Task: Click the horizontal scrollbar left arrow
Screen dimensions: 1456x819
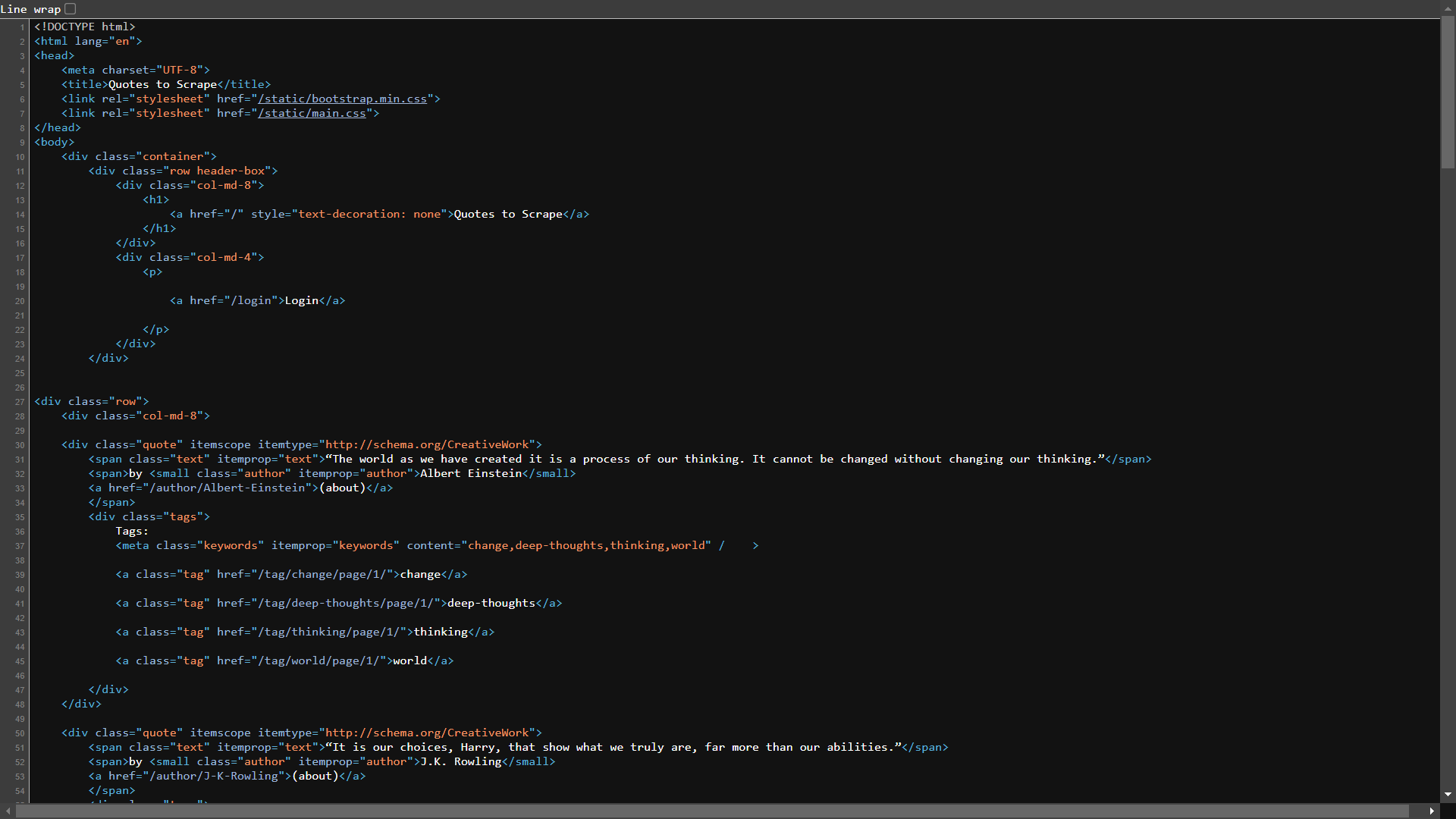Action: click(x=6, y=811)
